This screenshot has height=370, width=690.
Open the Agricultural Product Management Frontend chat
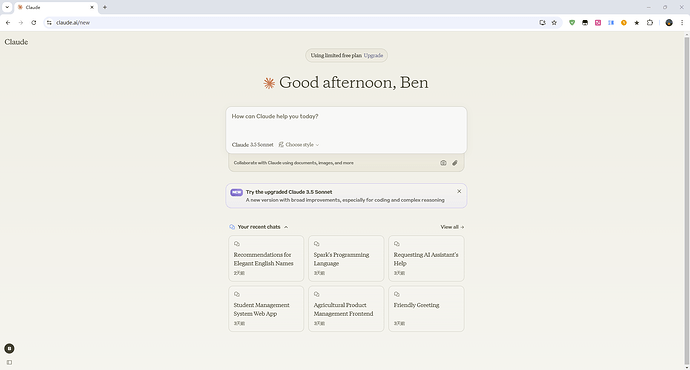(x=346, y=309)
